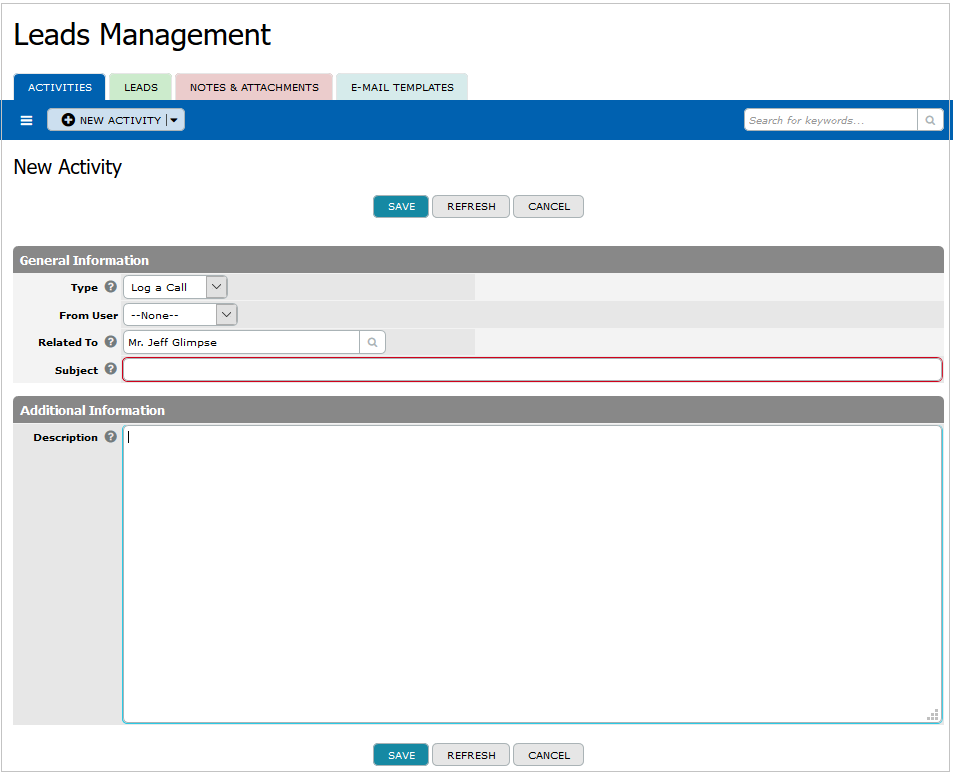Click the keyword search magnifier icon
The height and width of the screenshot is (777, 953).
[x=930, y=120]
